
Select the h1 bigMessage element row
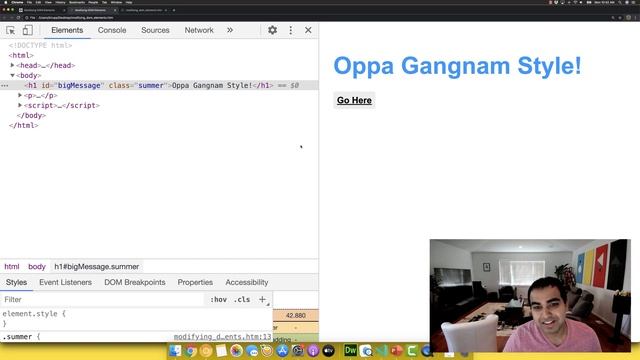click(159, 85)
